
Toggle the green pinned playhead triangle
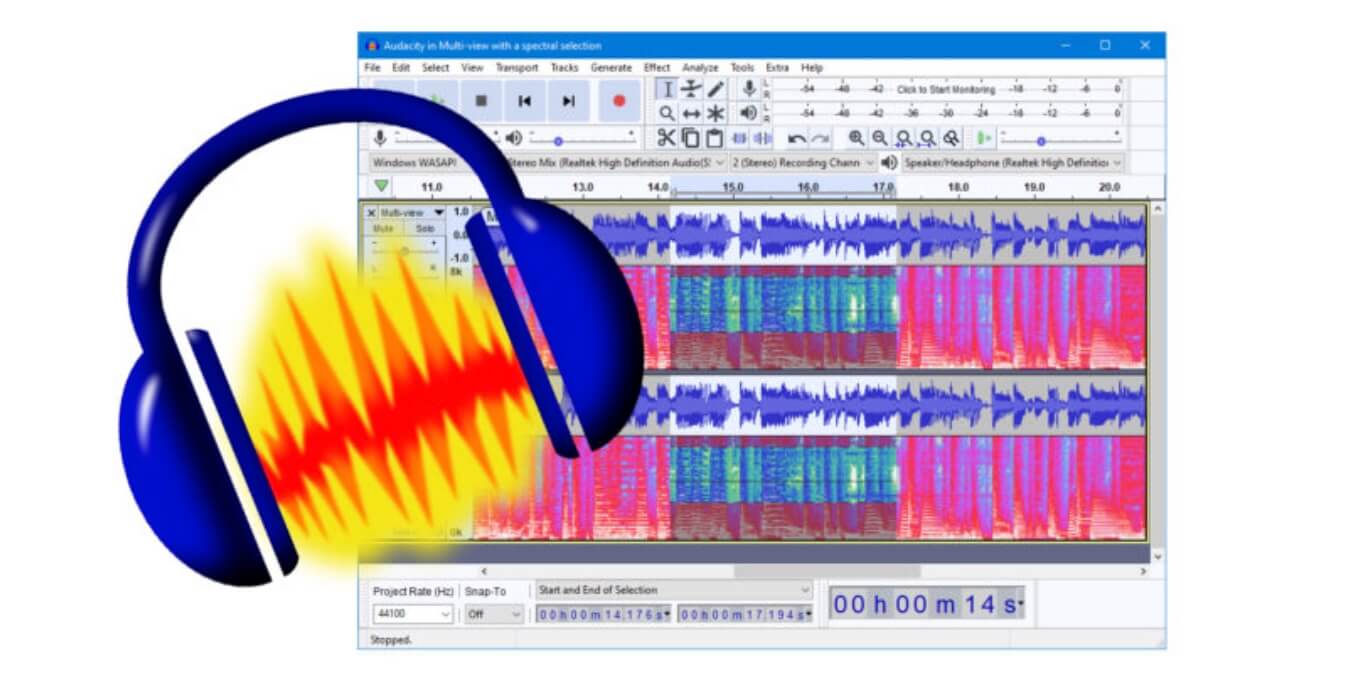(381, 186)
